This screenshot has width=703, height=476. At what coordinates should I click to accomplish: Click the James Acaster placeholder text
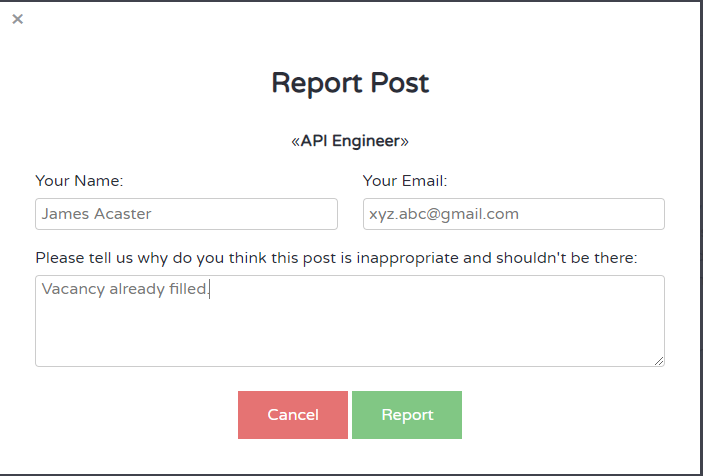[x=96, y=214]
